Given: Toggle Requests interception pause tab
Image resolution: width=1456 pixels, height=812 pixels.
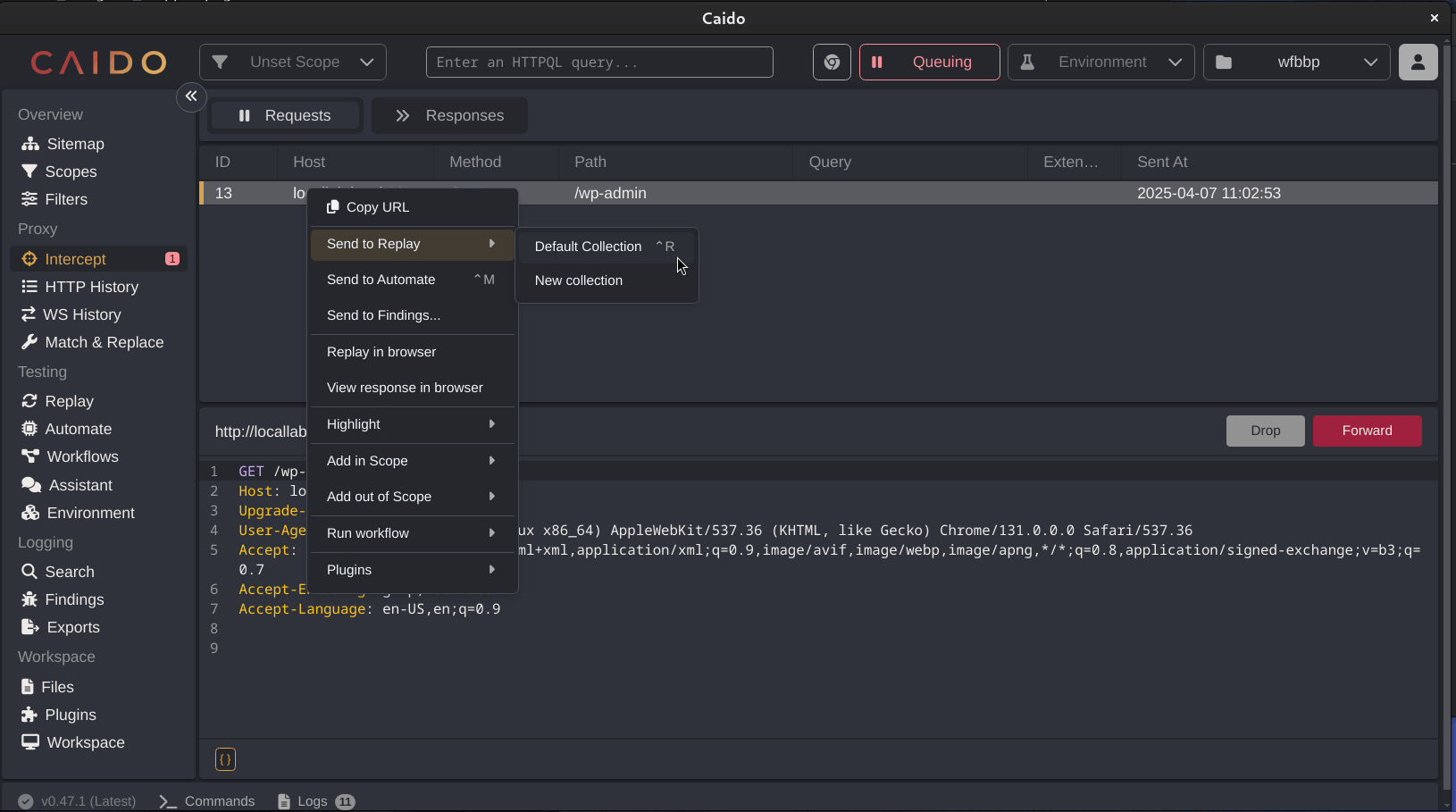Looking at the screenshot, I should pos(285,115).
